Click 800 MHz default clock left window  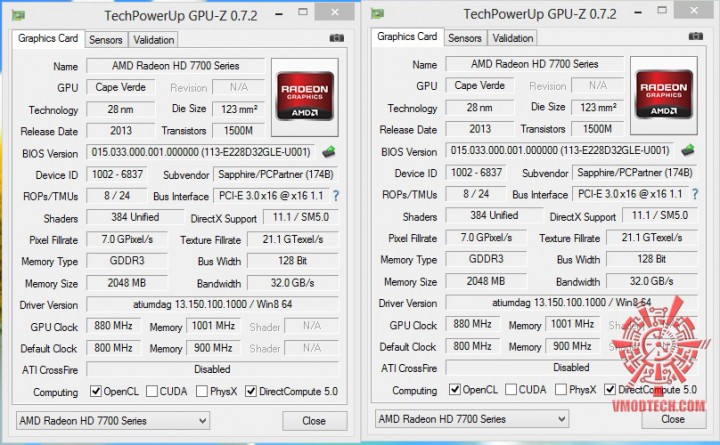click(x=113, y=348)
